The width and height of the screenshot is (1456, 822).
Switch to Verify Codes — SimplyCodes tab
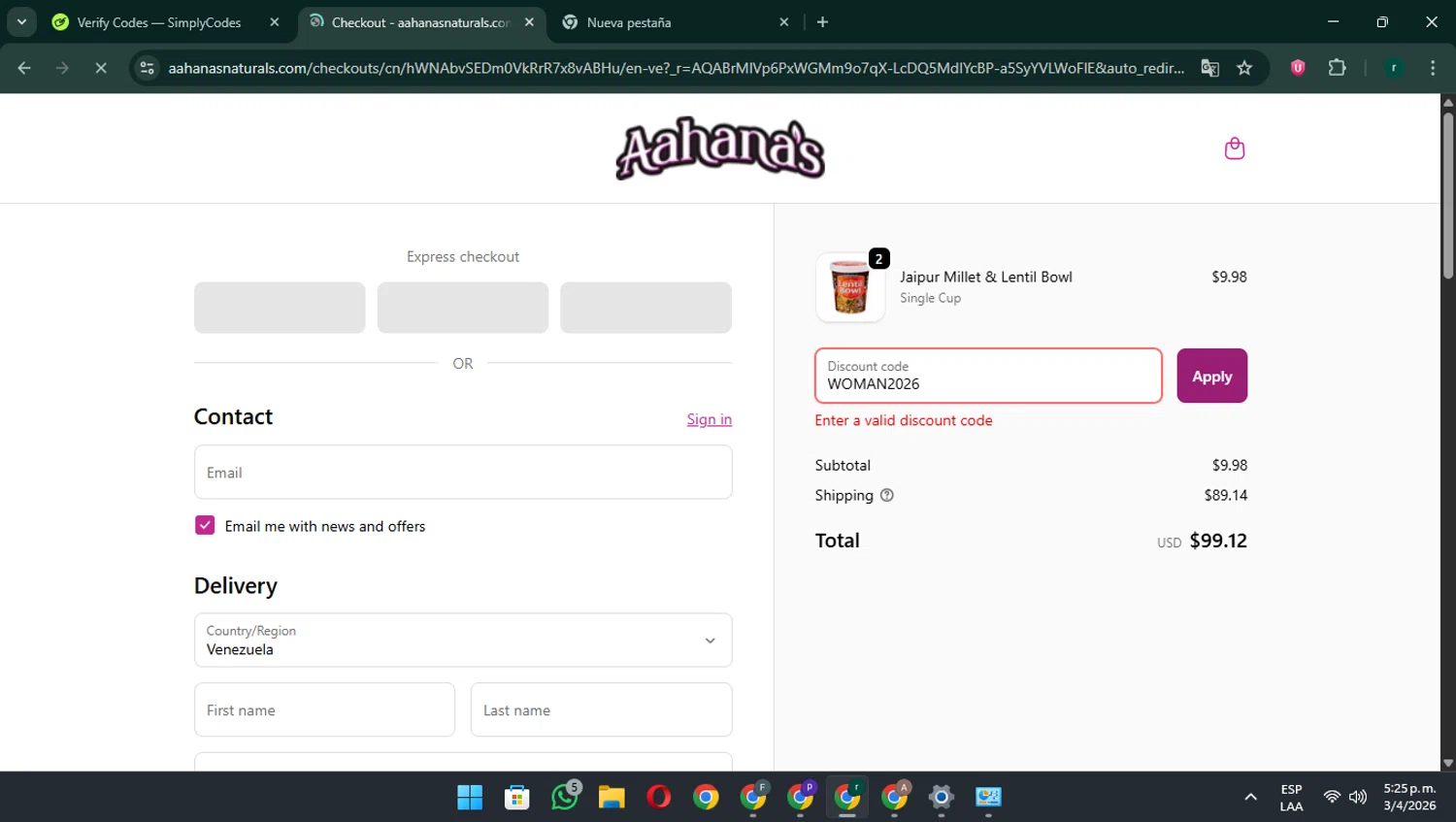click(x=158, y=22)
